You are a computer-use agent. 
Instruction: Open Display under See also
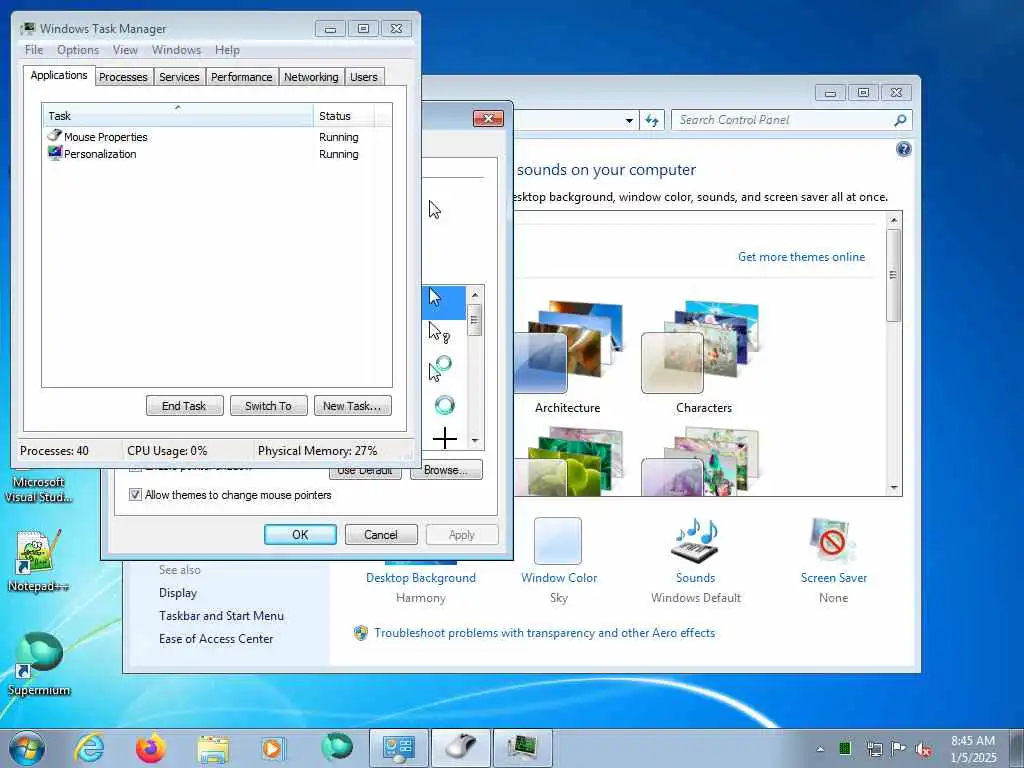(178, 593)
